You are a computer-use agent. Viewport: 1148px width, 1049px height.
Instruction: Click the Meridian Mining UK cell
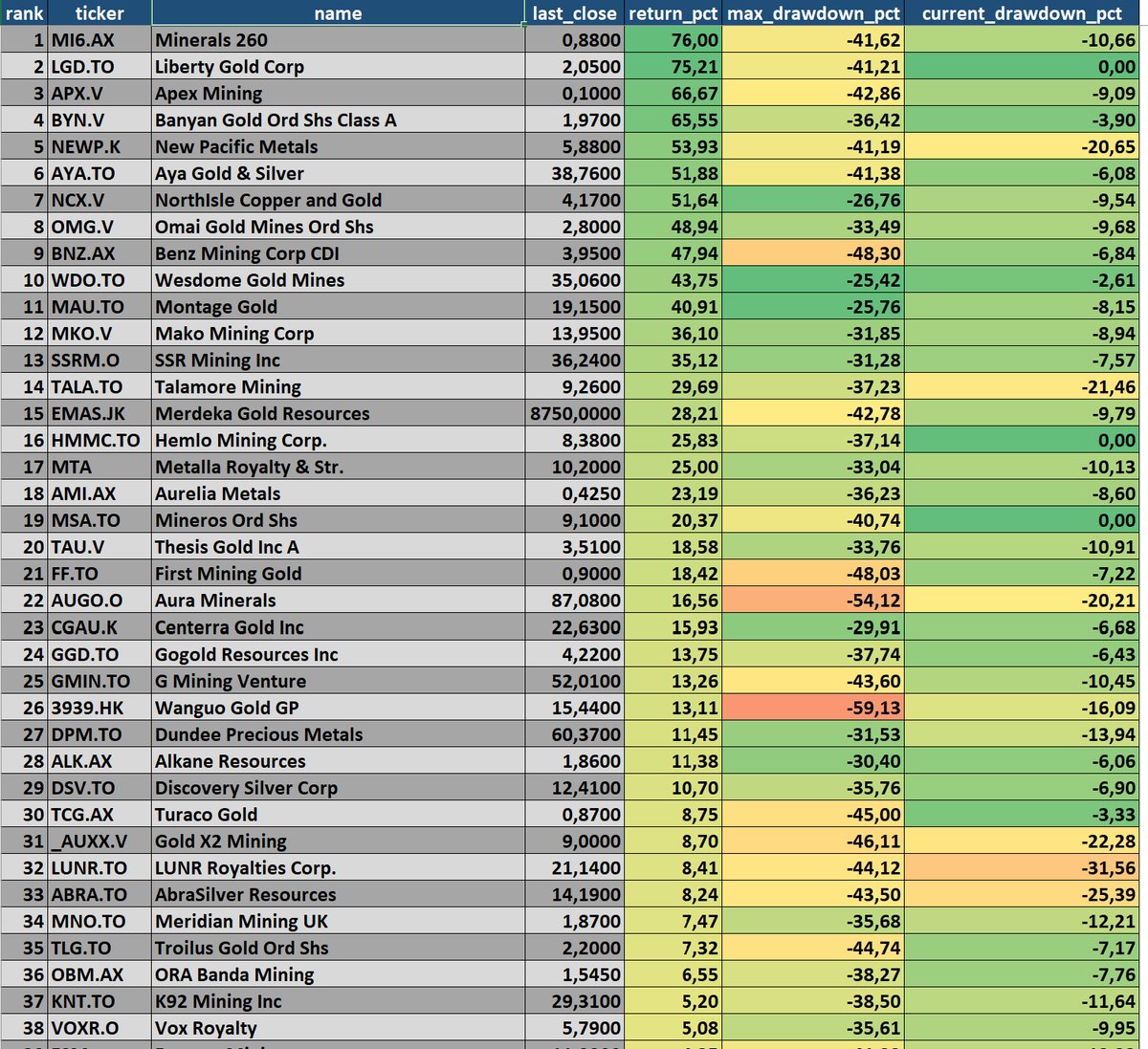[x=338, y=922]
